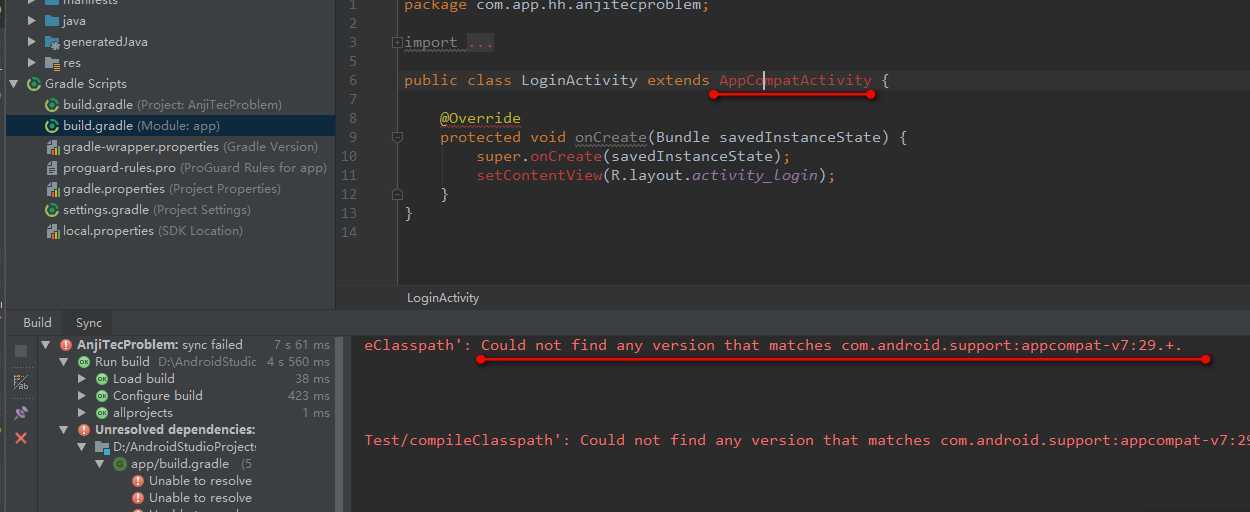The height and width of the screenshot is (512, 1250).
Task: Click super.onCreate call on line 10
Action: [634, 156]
